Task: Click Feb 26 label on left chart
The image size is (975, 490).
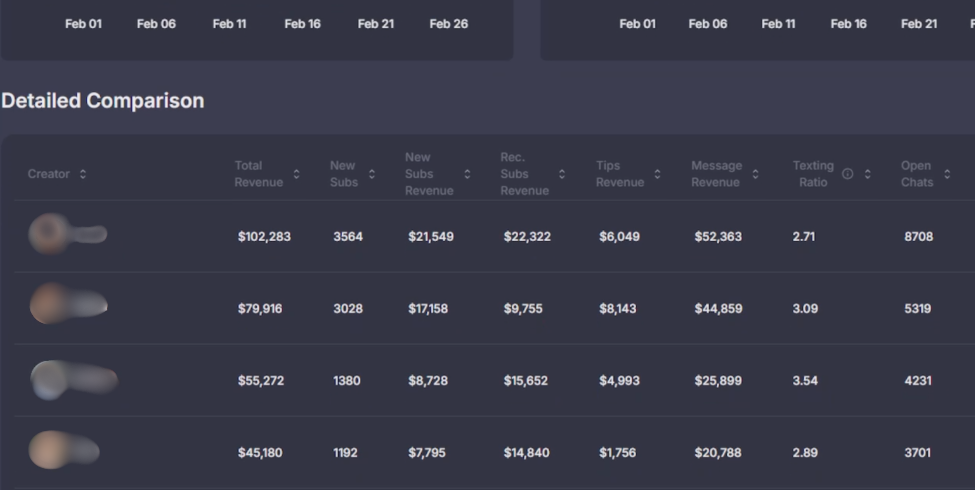Action: pos(448,24)
